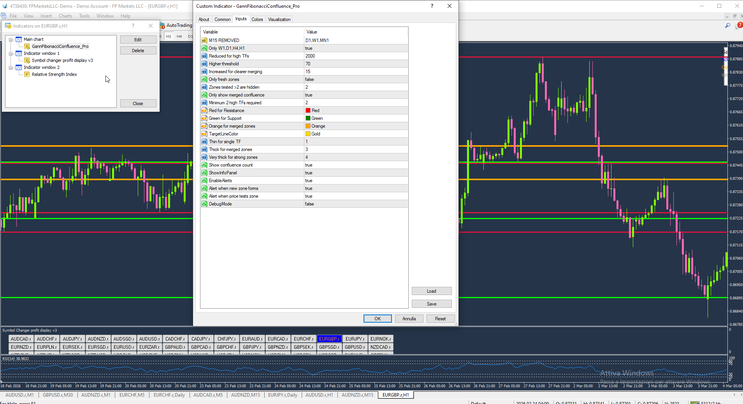Click the integer icon beside Reduced for high TFs
743x404 pixels.
[205, 56]
